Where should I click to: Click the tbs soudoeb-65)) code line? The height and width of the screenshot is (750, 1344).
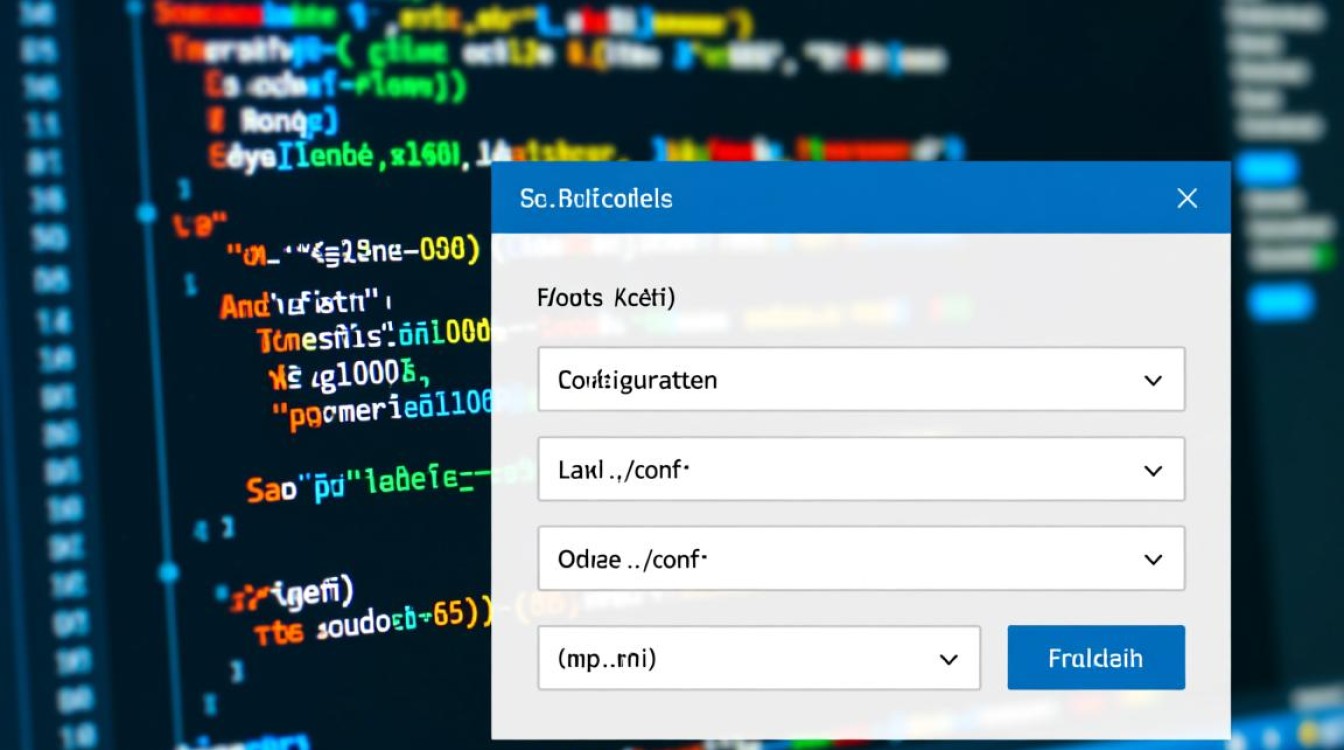click(x=370, y=624)
